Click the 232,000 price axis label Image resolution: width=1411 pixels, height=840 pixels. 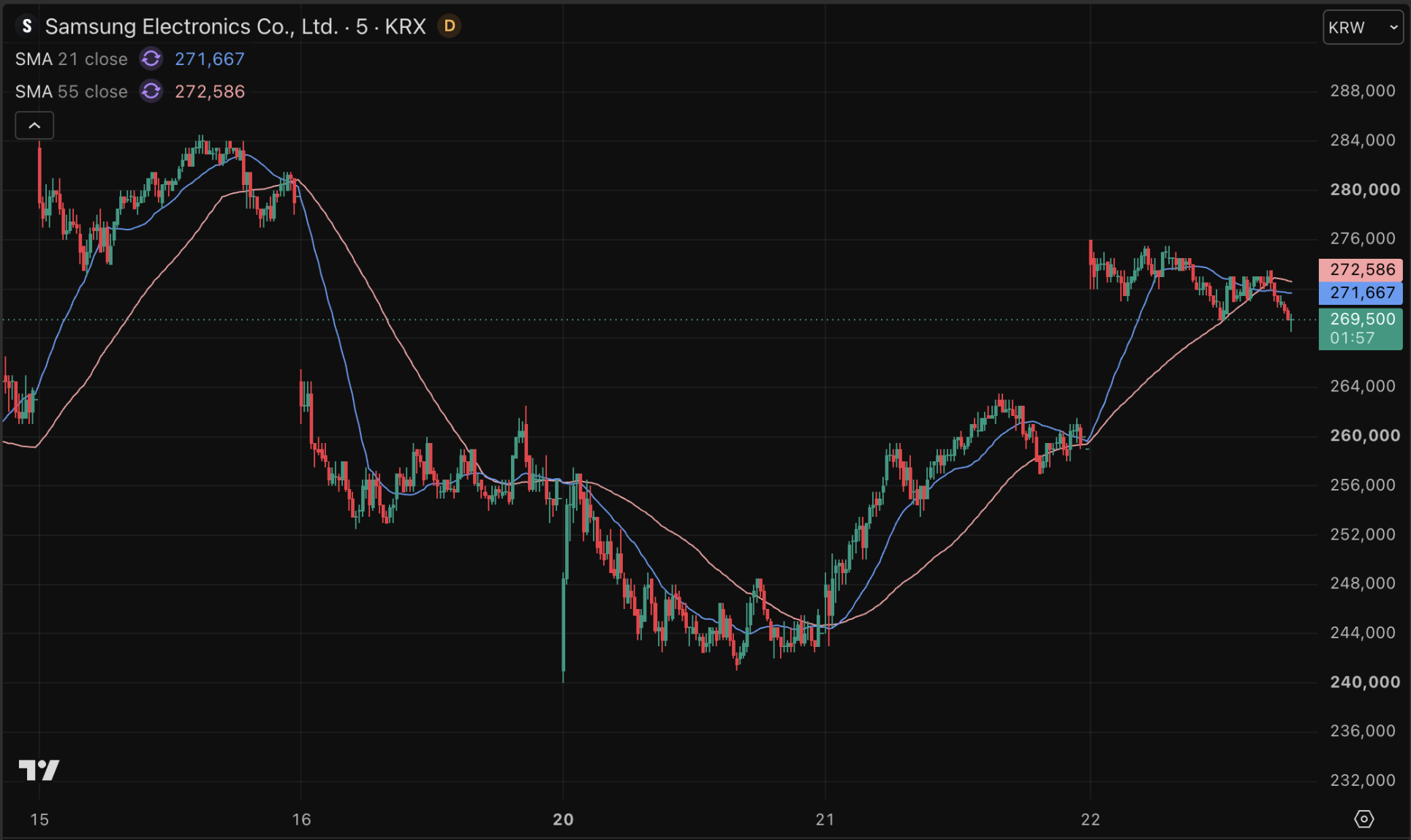1363,780
